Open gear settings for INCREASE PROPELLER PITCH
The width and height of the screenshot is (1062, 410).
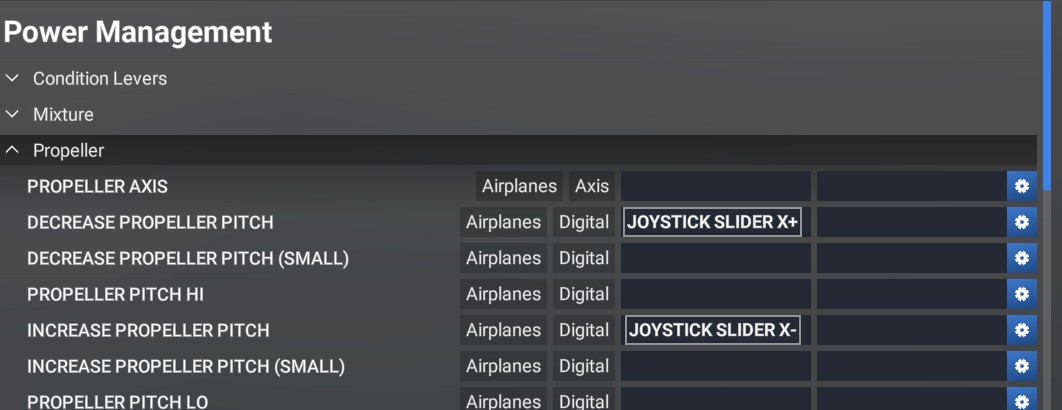click(x=1021, y=330)
